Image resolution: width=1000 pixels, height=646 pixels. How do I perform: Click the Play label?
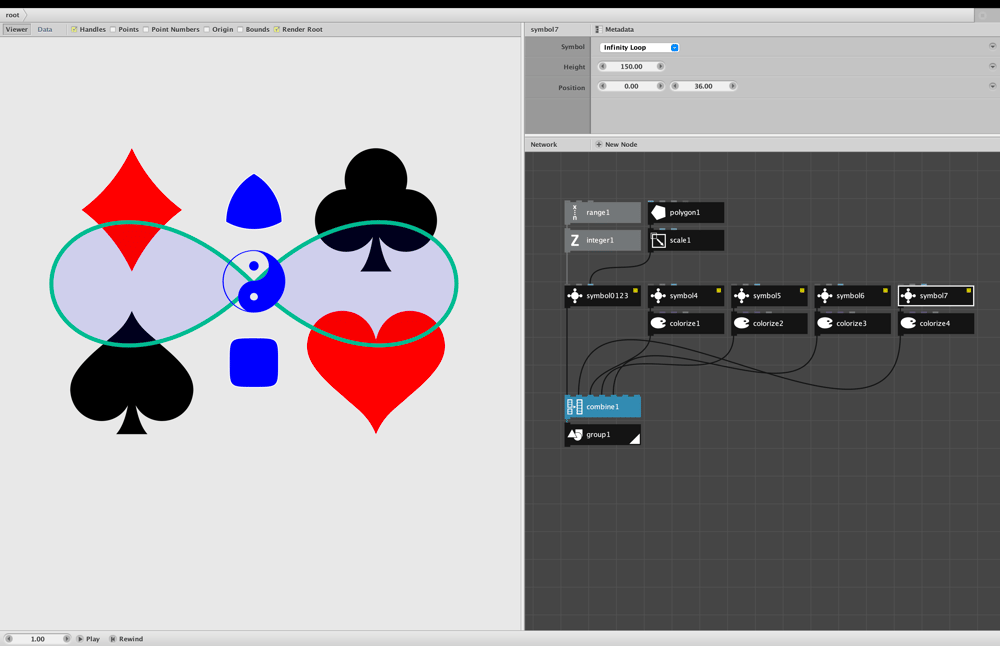pos(93,639)
